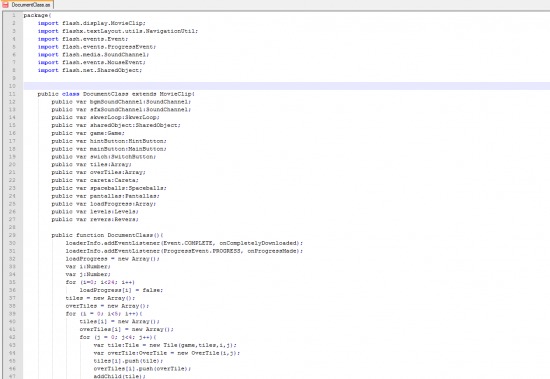
Task: Click the import flash.events.ProgressEvent line
Action: [97, 47]
